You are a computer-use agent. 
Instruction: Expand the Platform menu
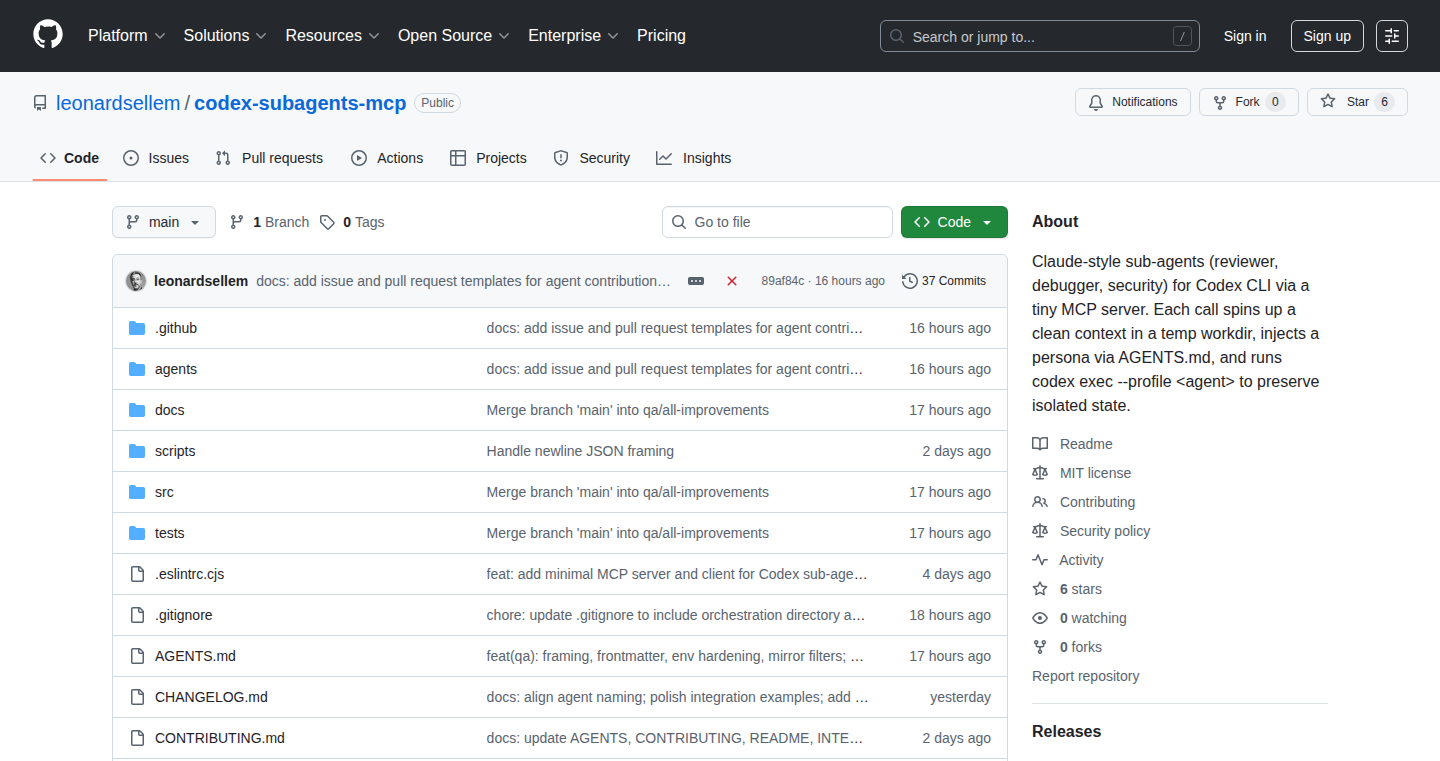coord(125,35)
